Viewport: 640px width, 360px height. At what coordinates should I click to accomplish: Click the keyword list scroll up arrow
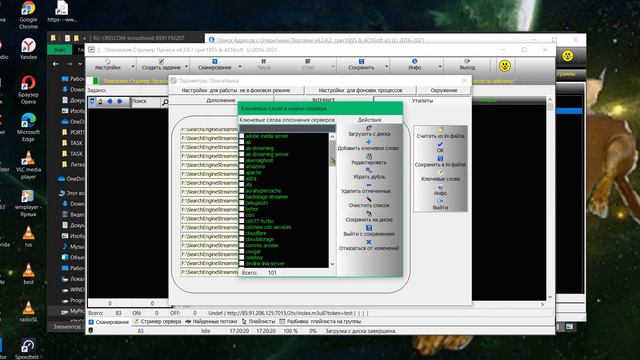[332, 137]
